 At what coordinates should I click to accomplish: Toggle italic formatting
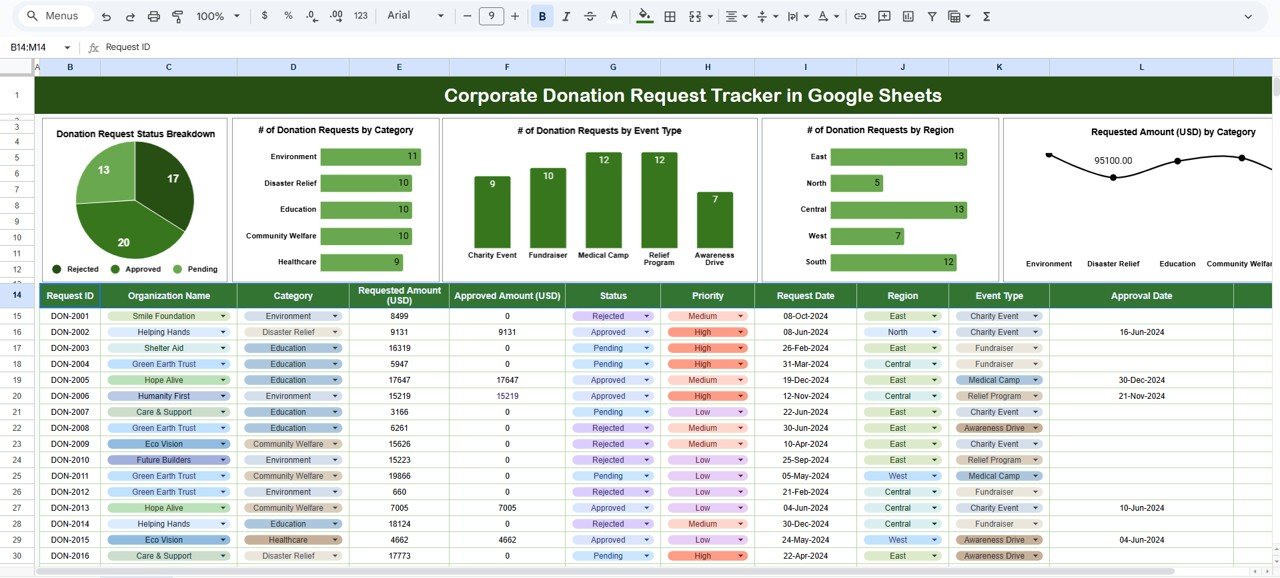pyautogui.click(x=566, y=16)
